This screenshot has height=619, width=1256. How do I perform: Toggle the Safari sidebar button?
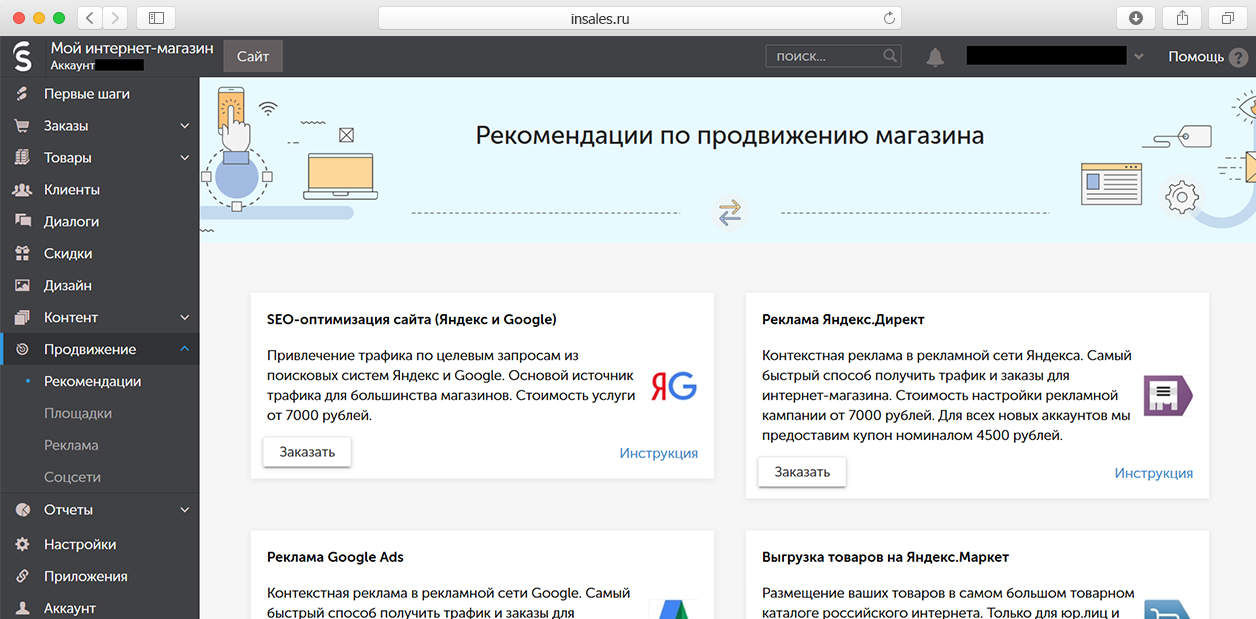click(156, 18)
